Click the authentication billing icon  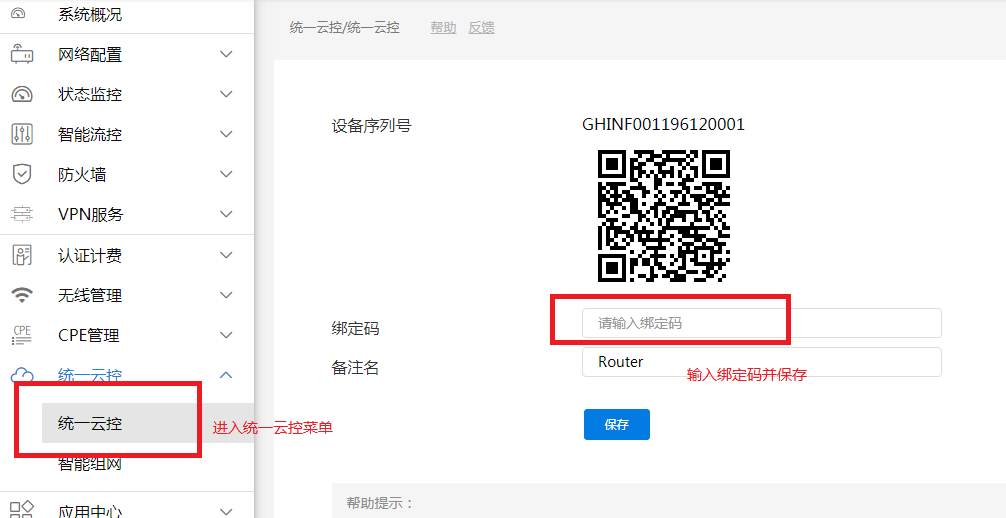(22, 255)
